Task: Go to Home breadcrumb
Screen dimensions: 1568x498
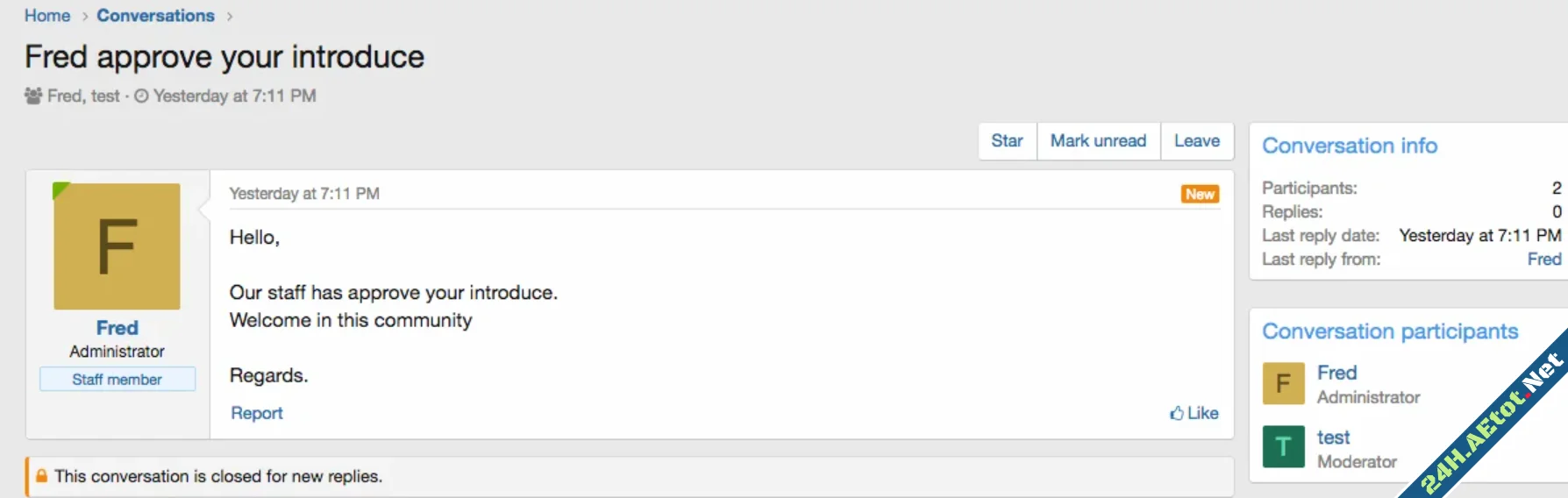Action: (47, 16)
